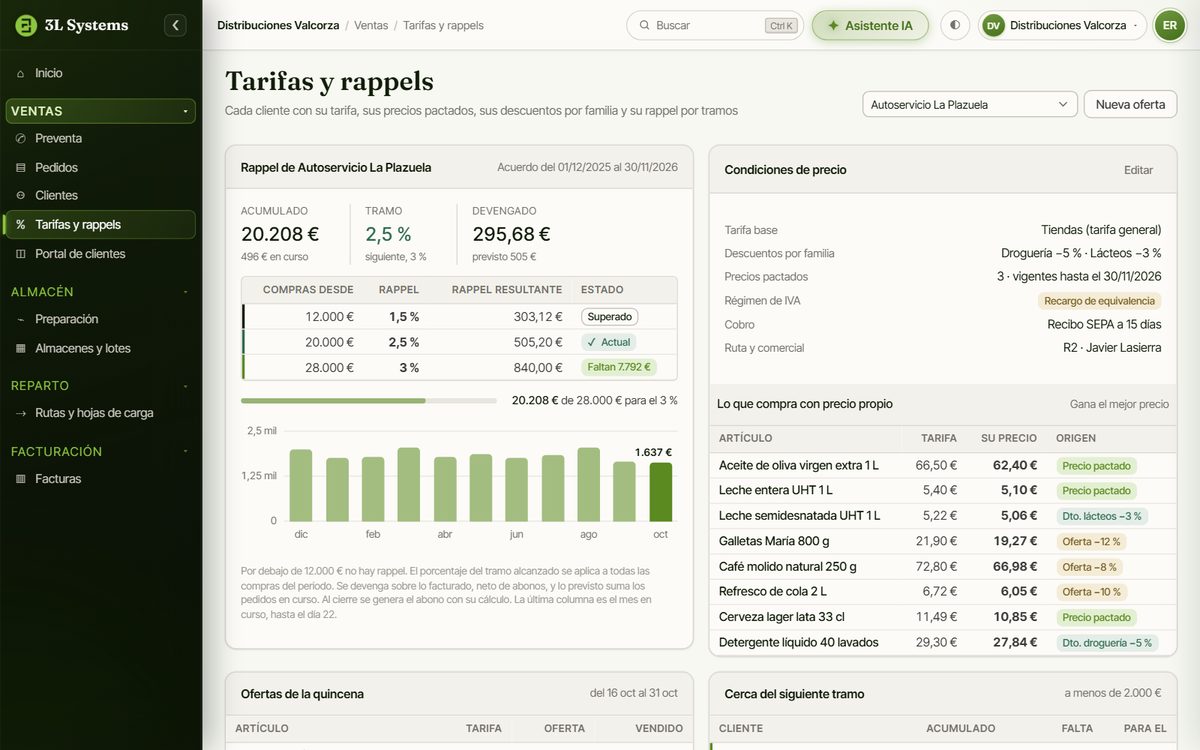The height and width of the screenshot is (750, 1200).
Task: Click the Recargo de equivalencia tag
Action: (1099, 301)
